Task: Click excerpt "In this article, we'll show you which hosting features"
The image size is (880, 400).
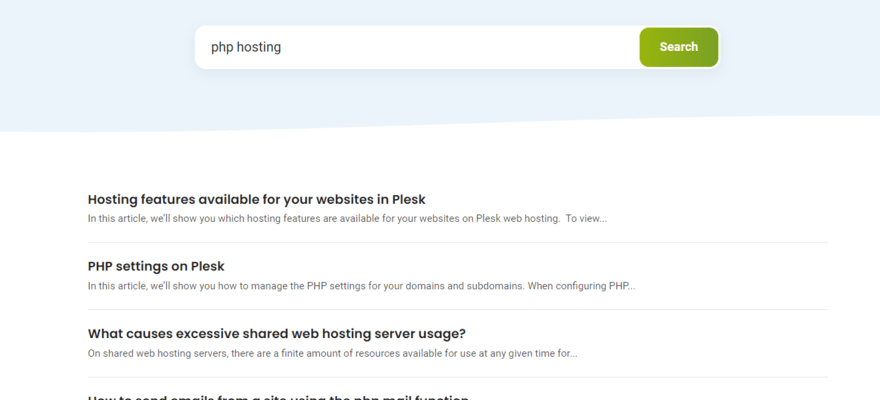Action: tap(347, 219)
